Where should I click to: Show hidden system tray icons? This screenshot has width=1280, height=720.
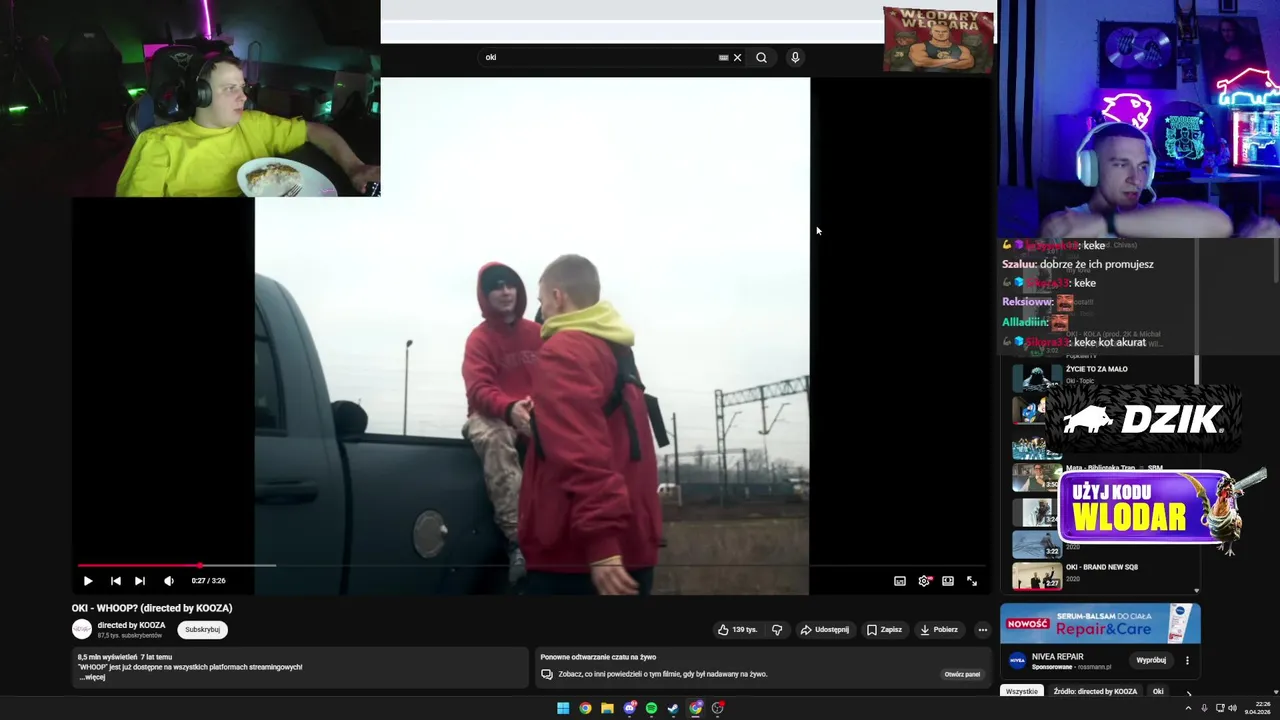coord(1188,708)
